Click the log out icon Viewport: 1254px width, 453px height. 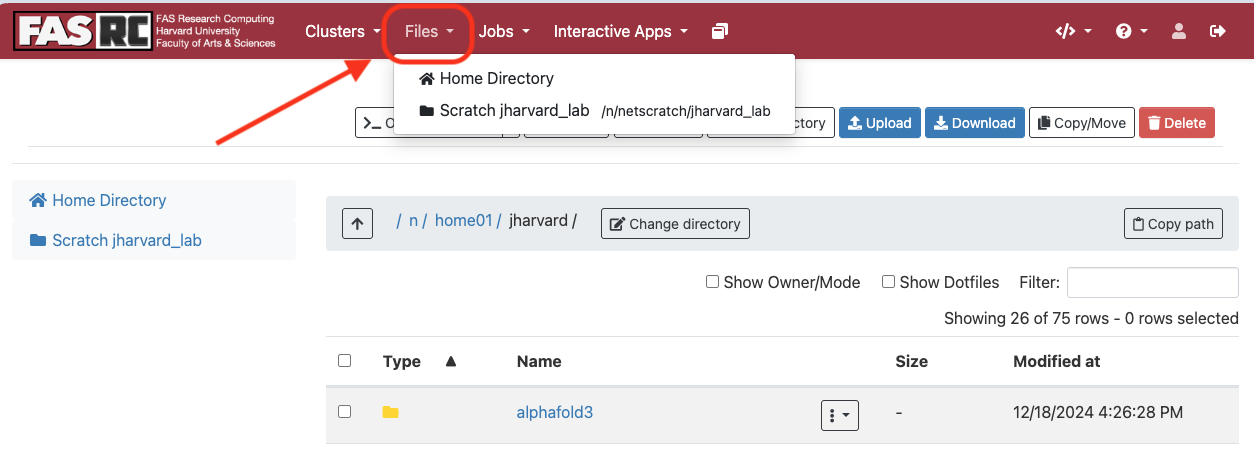[1217, 32]
